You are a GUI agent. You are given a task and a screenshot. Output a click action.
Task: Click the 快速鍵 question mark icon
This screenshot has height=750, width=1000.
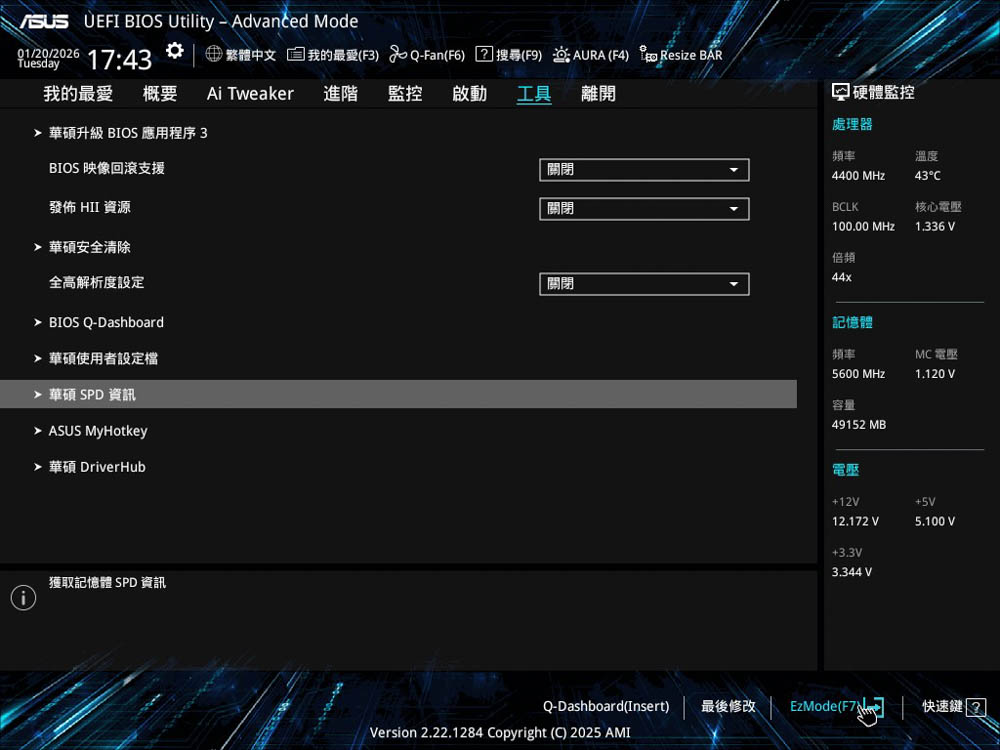point(976,707)
